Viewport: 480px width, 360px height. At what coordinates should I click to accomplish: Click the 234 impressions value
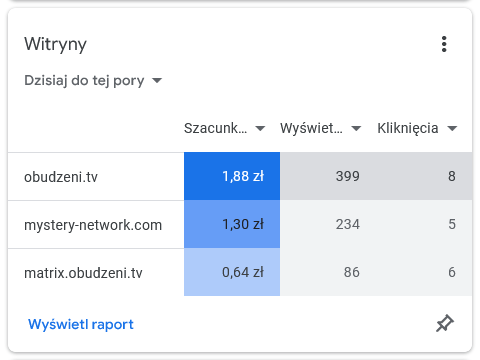[348, 224]
